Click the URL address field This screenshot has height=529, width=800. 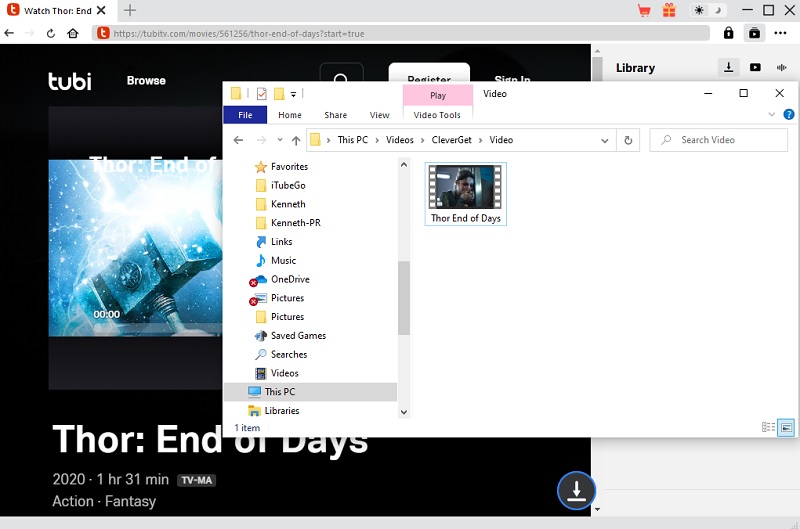(401, 34)
